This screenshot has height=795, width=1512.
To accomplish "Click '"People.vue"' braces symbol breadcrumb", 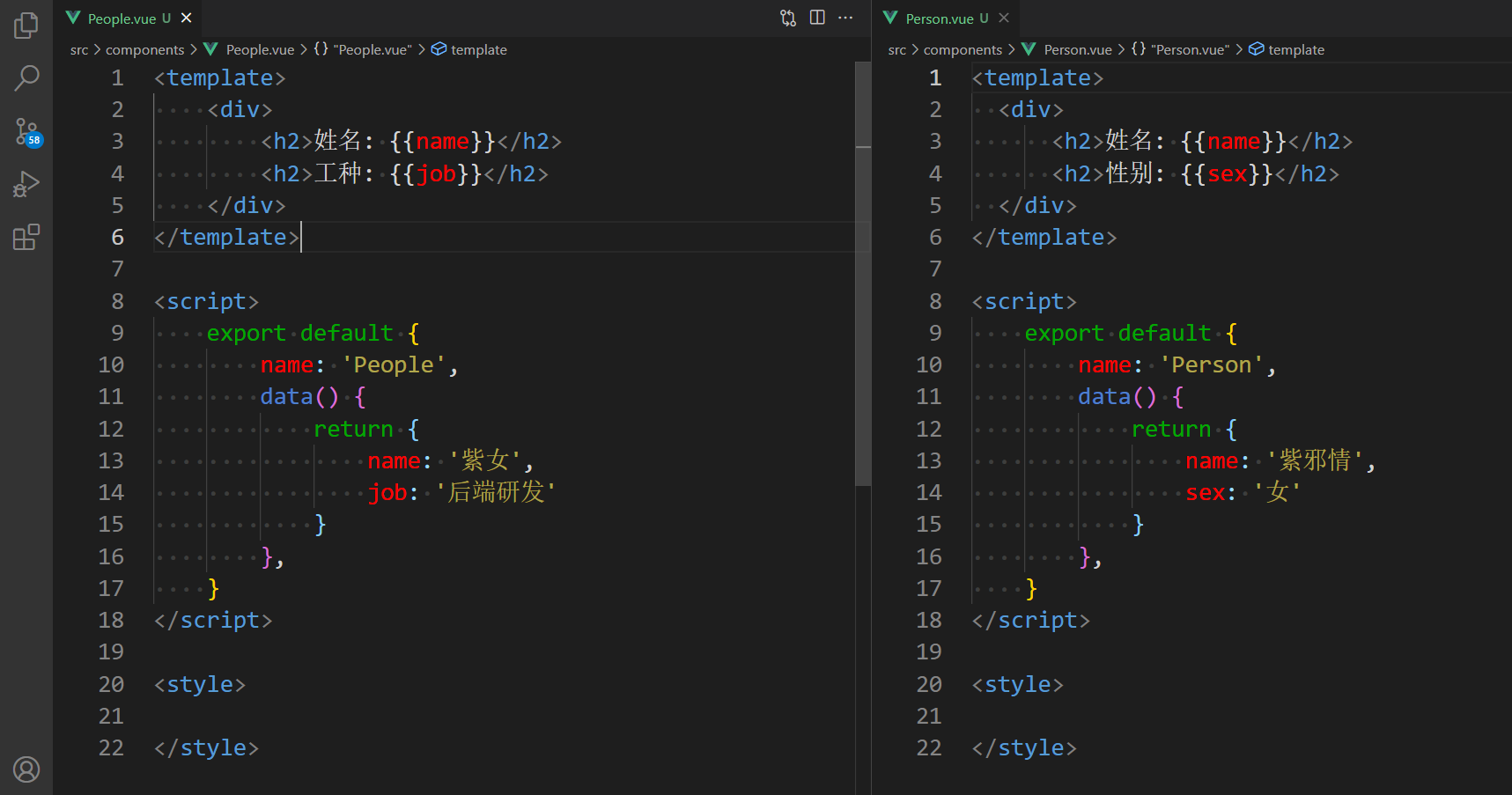I will click(x=363, y=49).
